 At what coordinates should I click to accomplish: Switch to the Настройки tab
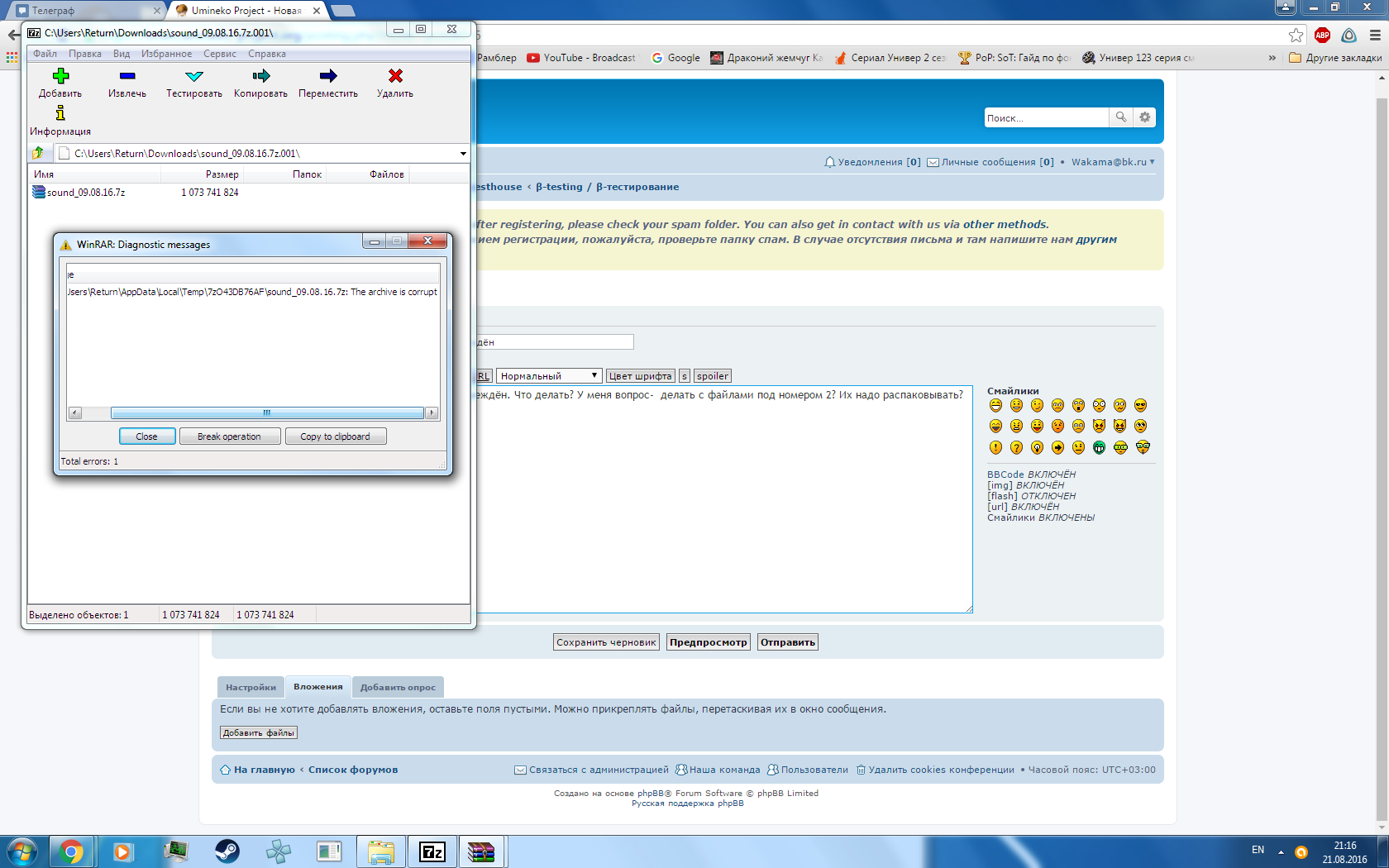[251, 687]
